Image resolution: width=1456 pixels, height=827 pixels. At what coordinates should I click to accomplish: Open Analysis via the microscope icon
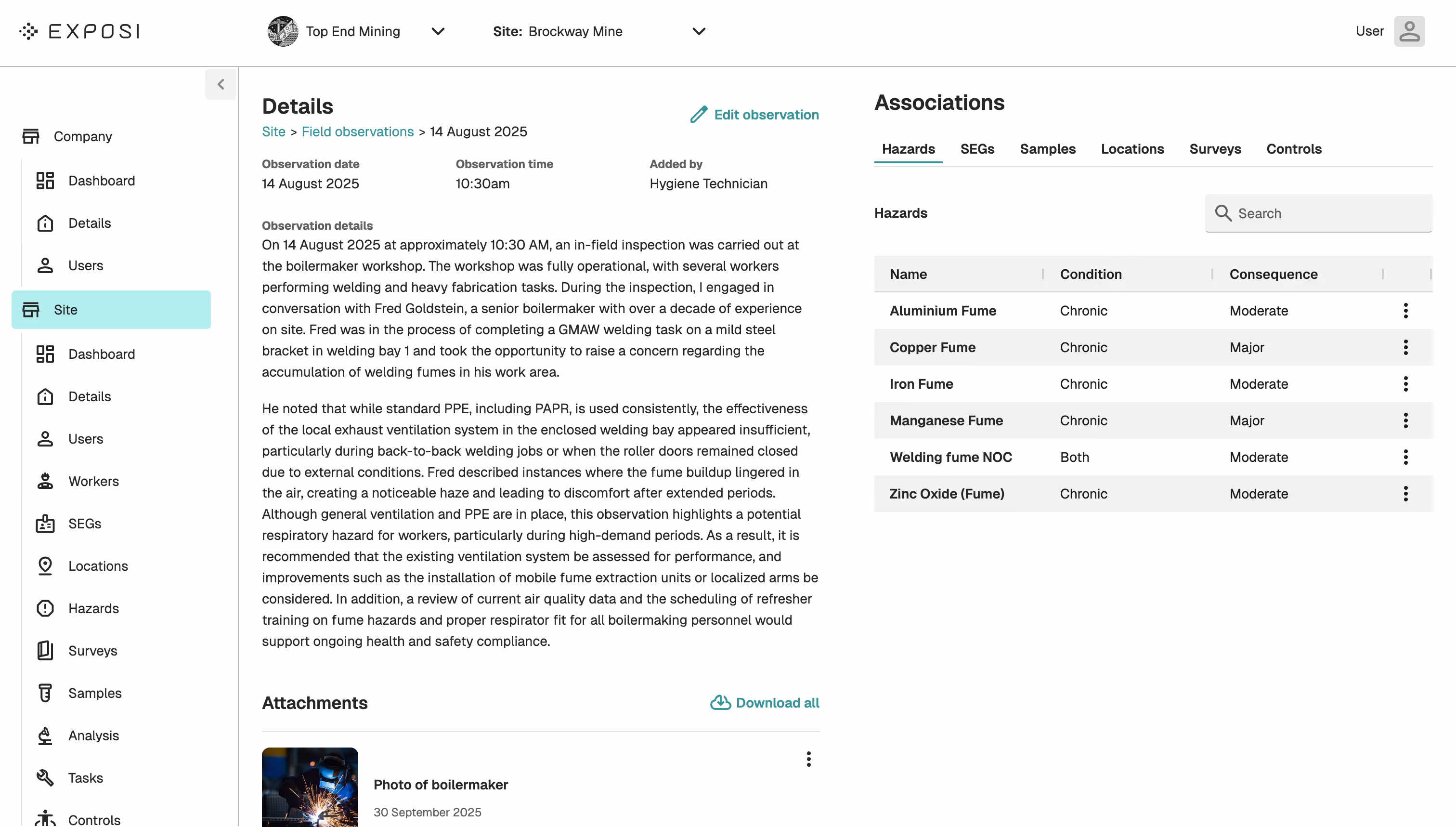click(45, 735)
